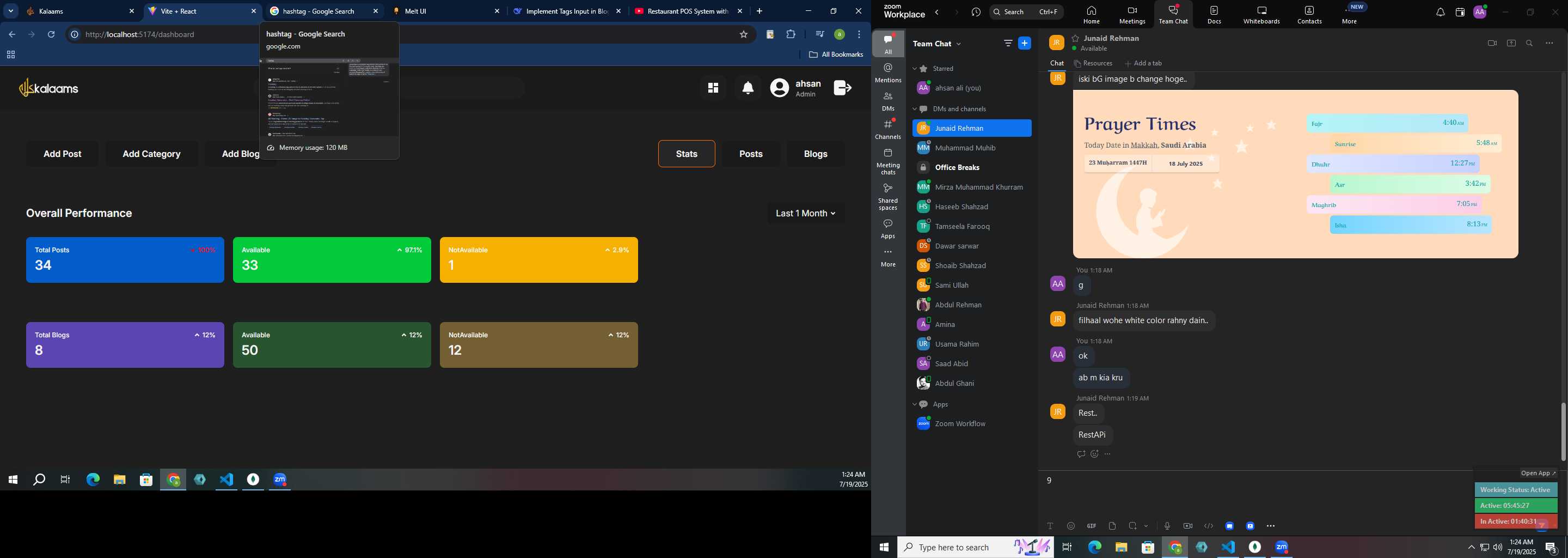Click the Open App link

[x=1538, y=474]
